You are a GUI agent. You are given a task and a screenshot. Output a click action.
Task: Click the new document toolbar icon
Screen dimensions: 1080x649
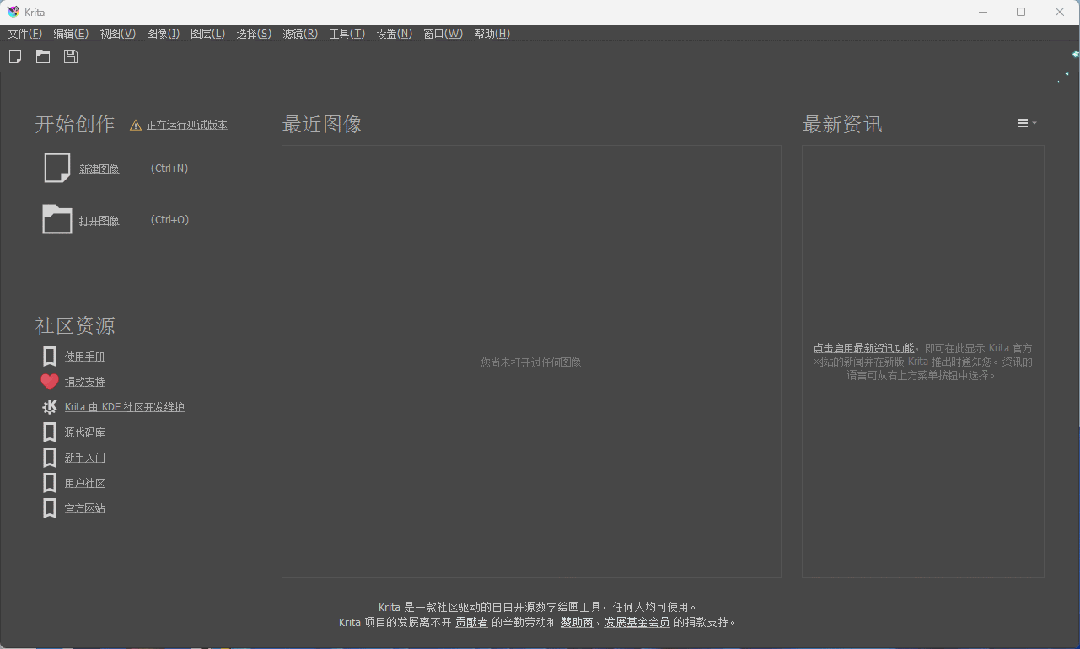pyautogui.click(x=15, y=56)
